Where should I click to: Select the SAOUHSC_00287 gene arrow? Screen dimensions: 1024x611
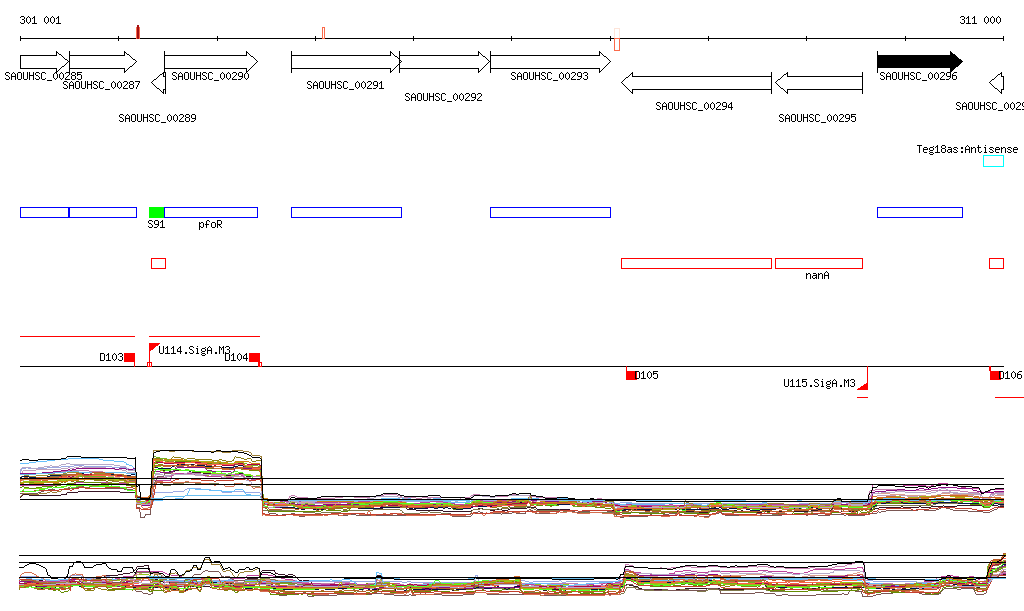(x=103, y=62)
